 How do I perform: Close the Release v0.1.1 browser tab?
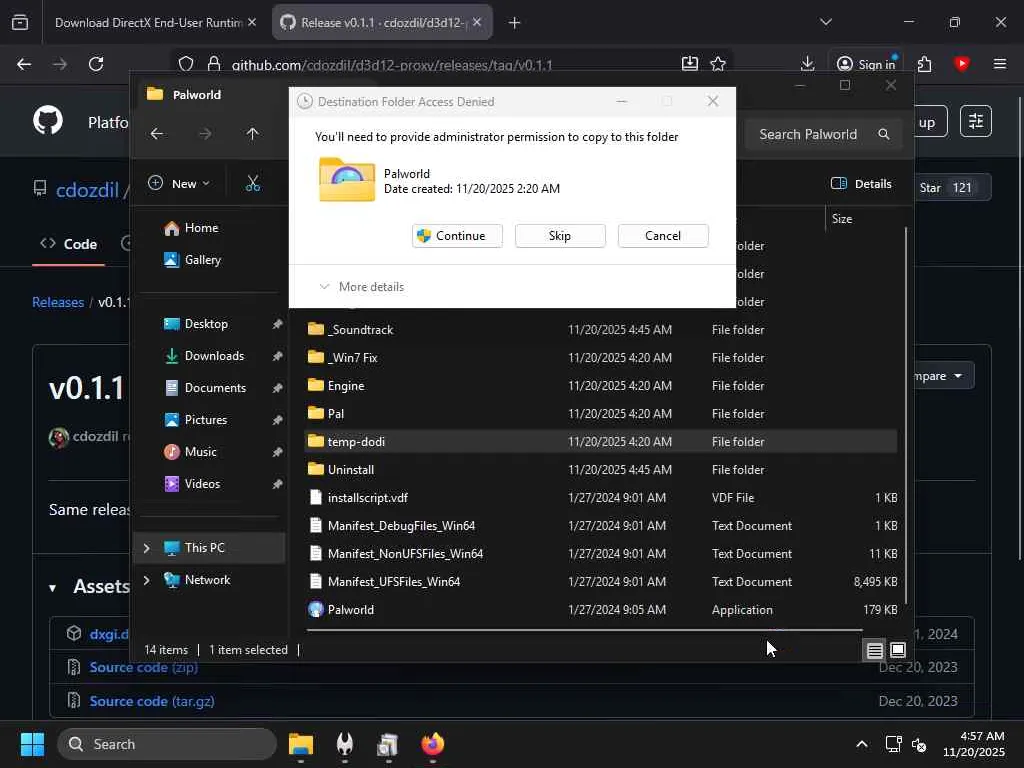pyautogui.click(x=477, y=22)
